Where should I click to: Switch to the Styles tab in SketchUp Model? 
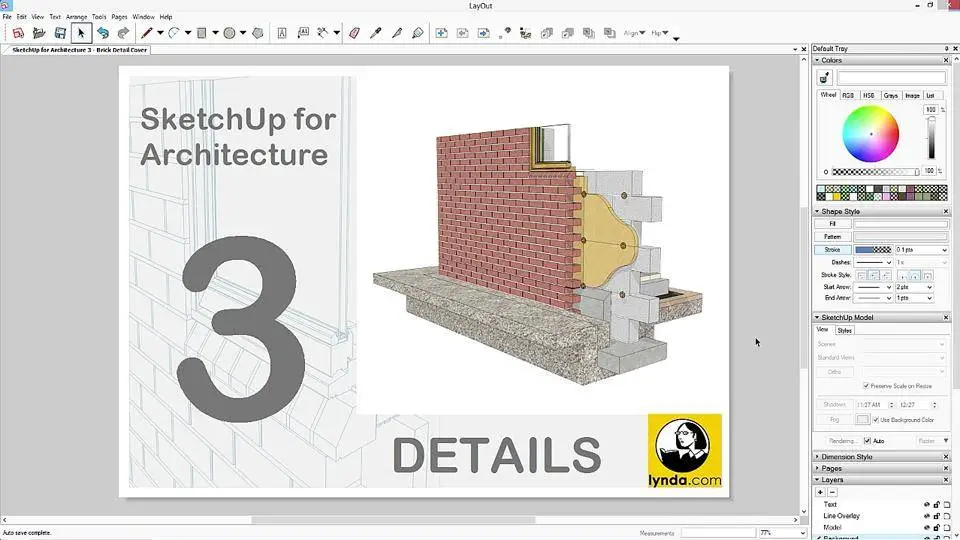pos(844,331)
